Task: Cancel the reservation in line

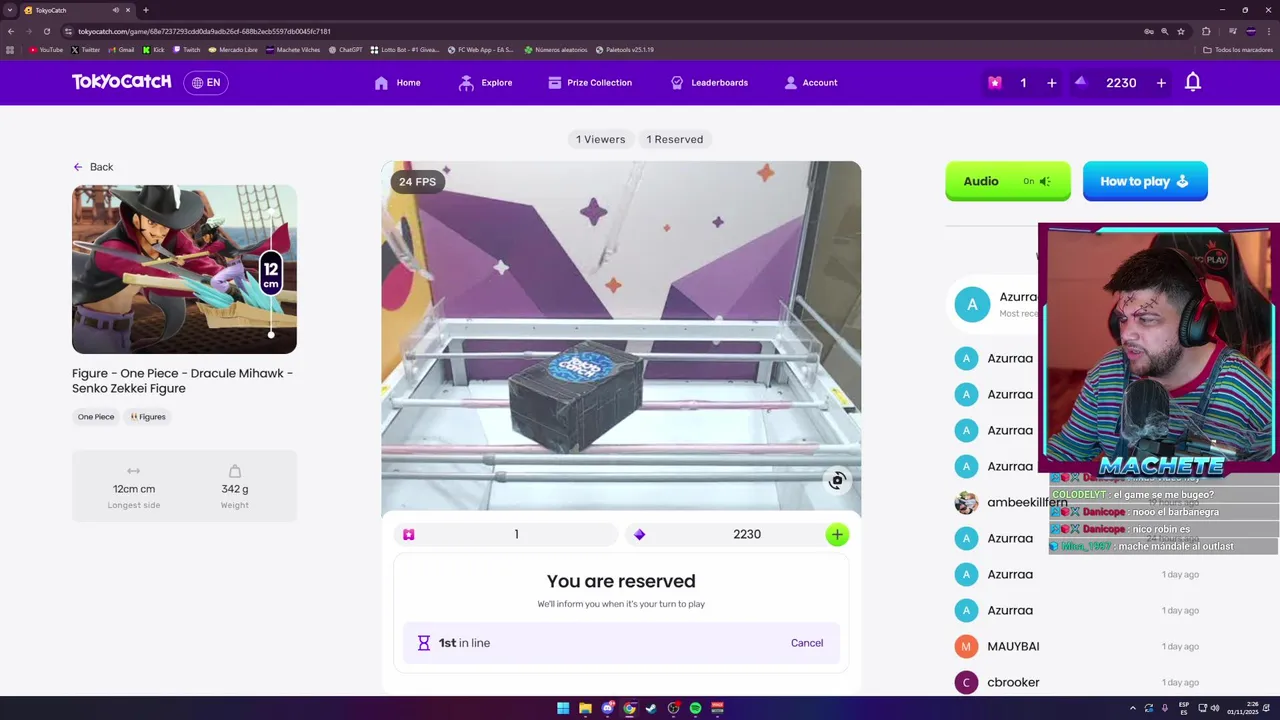Action: coord(807,643)
